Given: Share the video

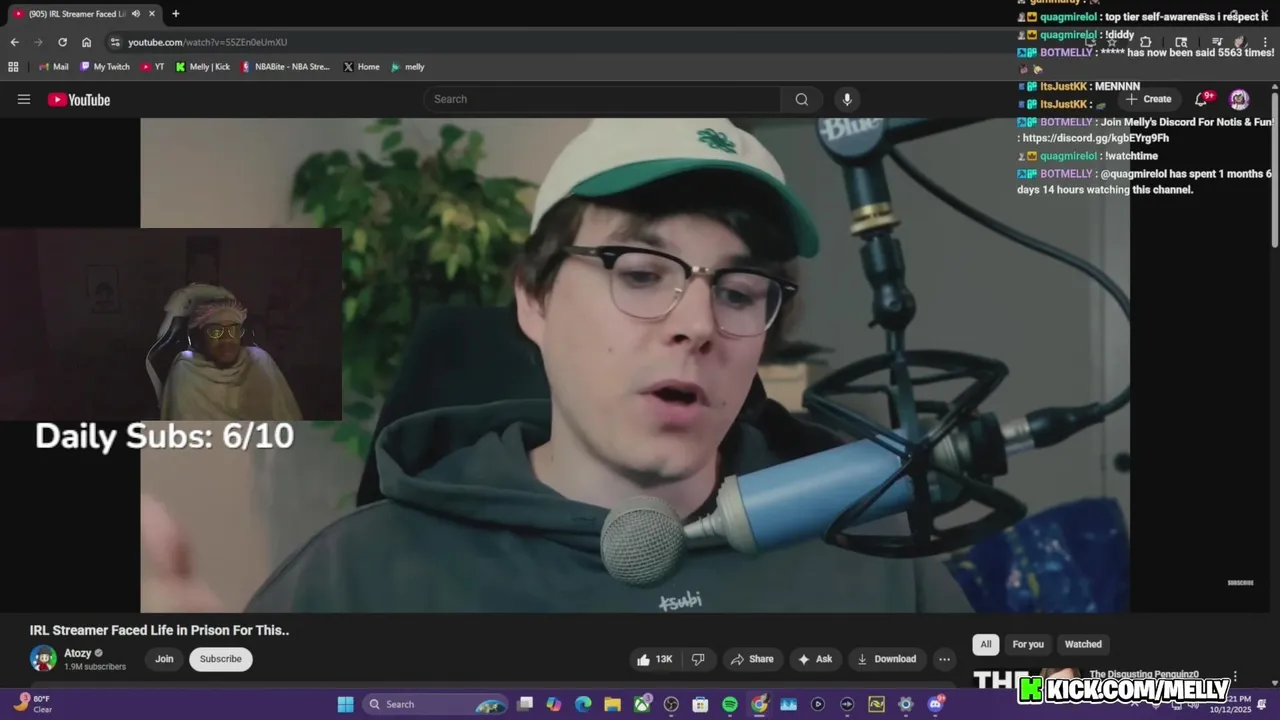Looking at the screenshot, I should (752, 659).
